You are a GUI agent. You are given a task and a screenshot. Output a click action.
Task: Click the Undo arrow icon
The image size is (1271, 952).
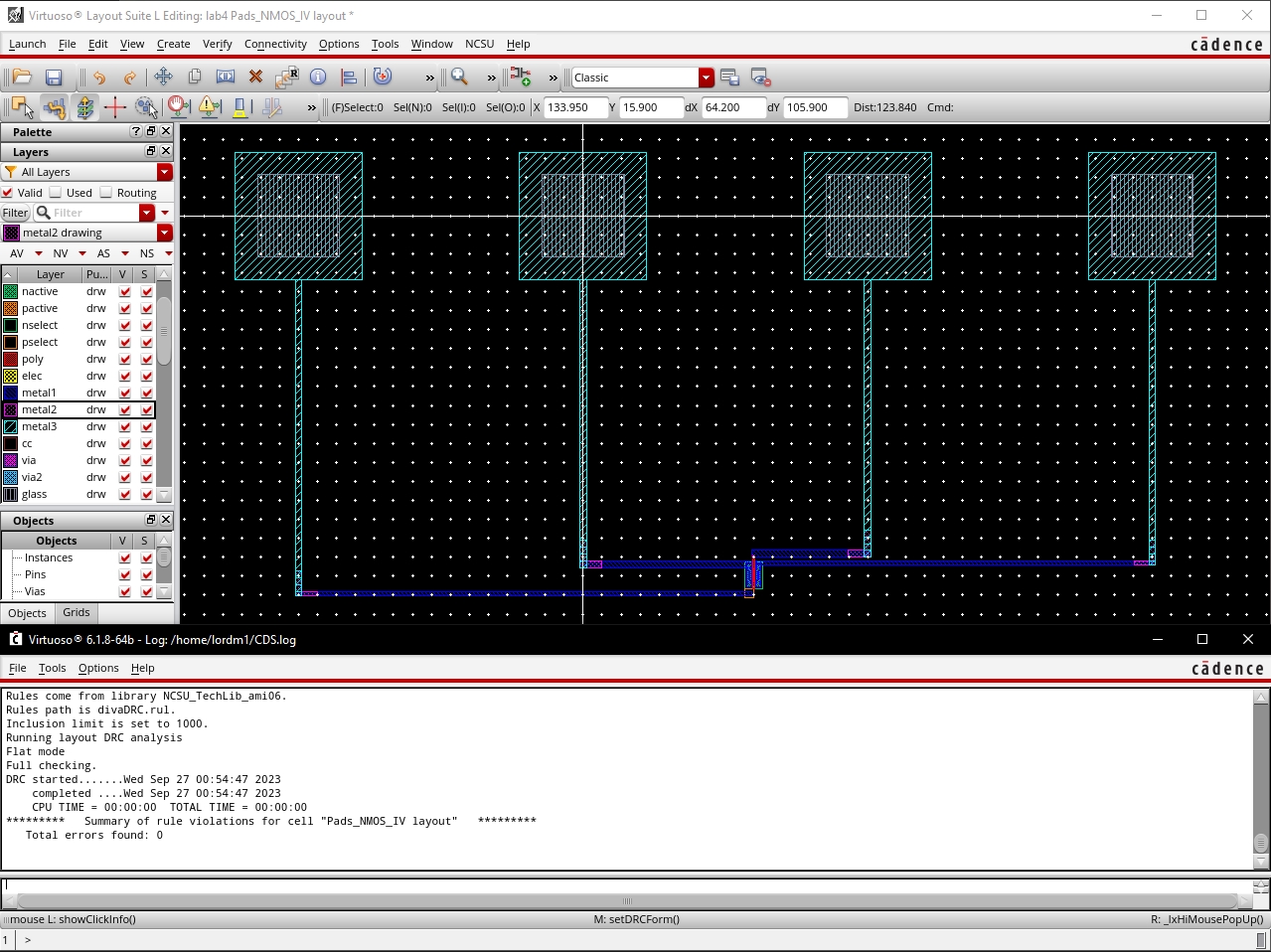pos(99,78)
